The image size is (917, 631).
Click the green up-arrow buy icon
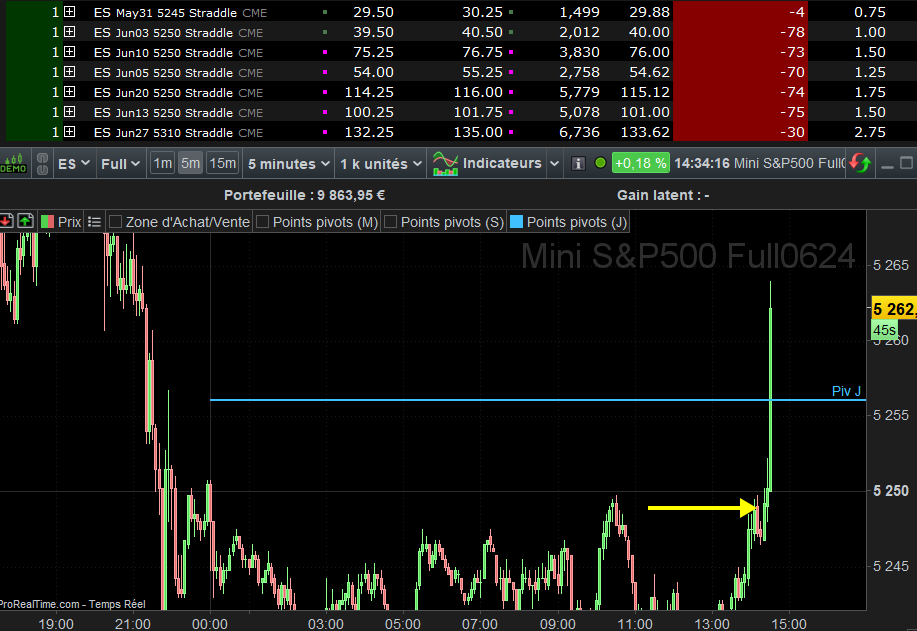pos(25,221)
